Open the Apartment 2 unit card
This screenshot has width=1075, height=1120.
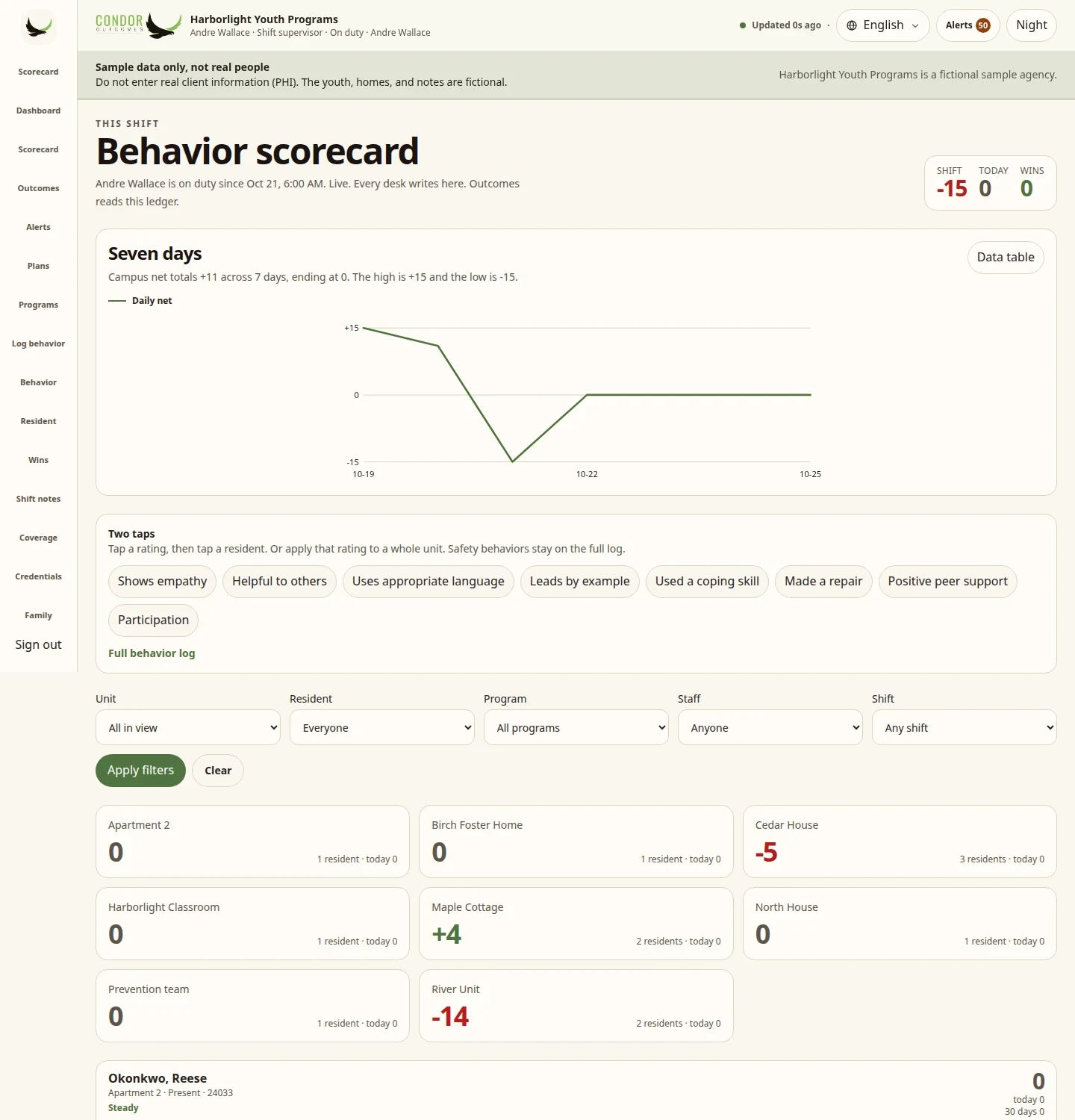click(252, 841)
